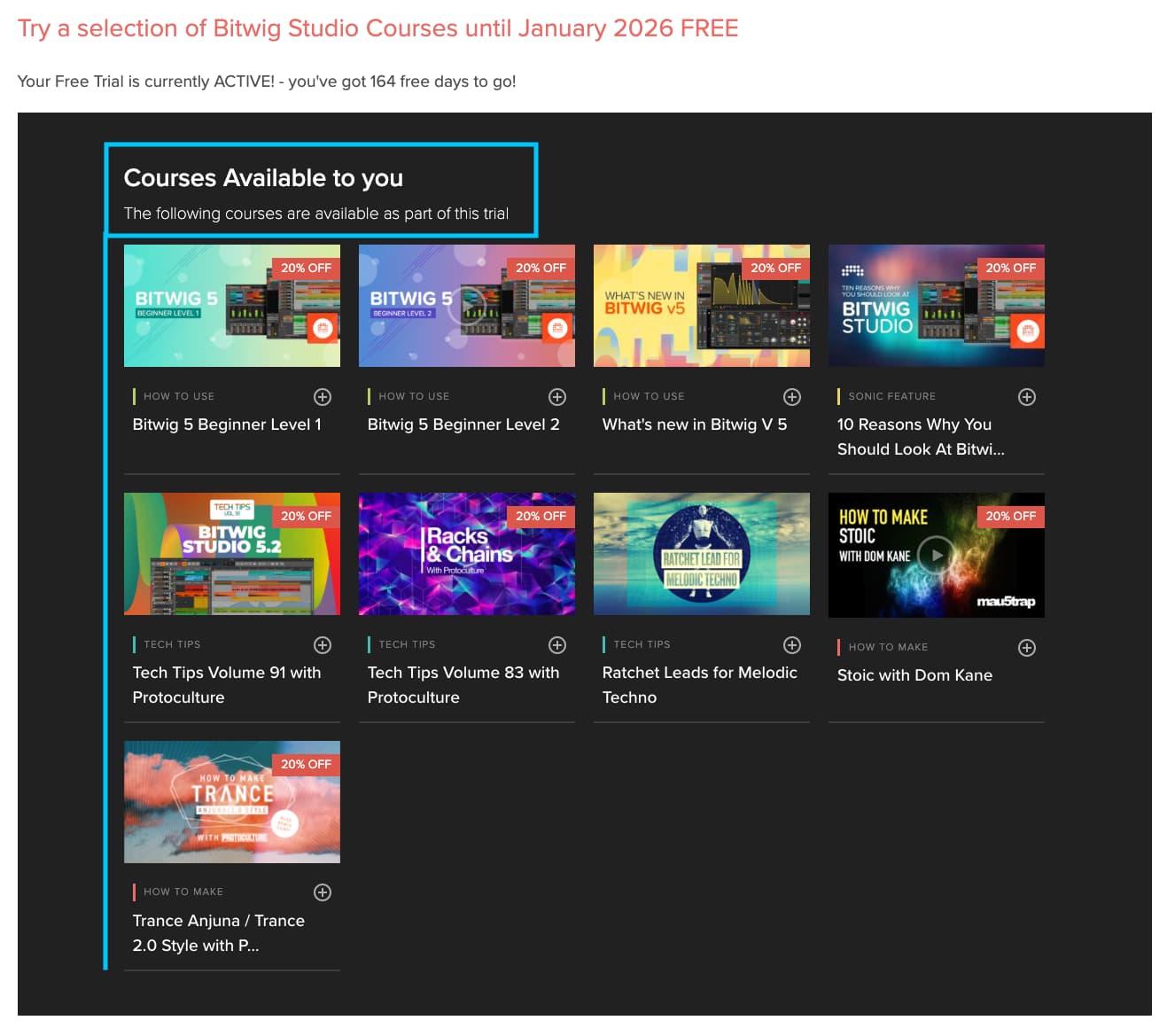The image size is (1167, 1036).
Task: Click the Courses Available to you heading
Action: click(263, 178)
